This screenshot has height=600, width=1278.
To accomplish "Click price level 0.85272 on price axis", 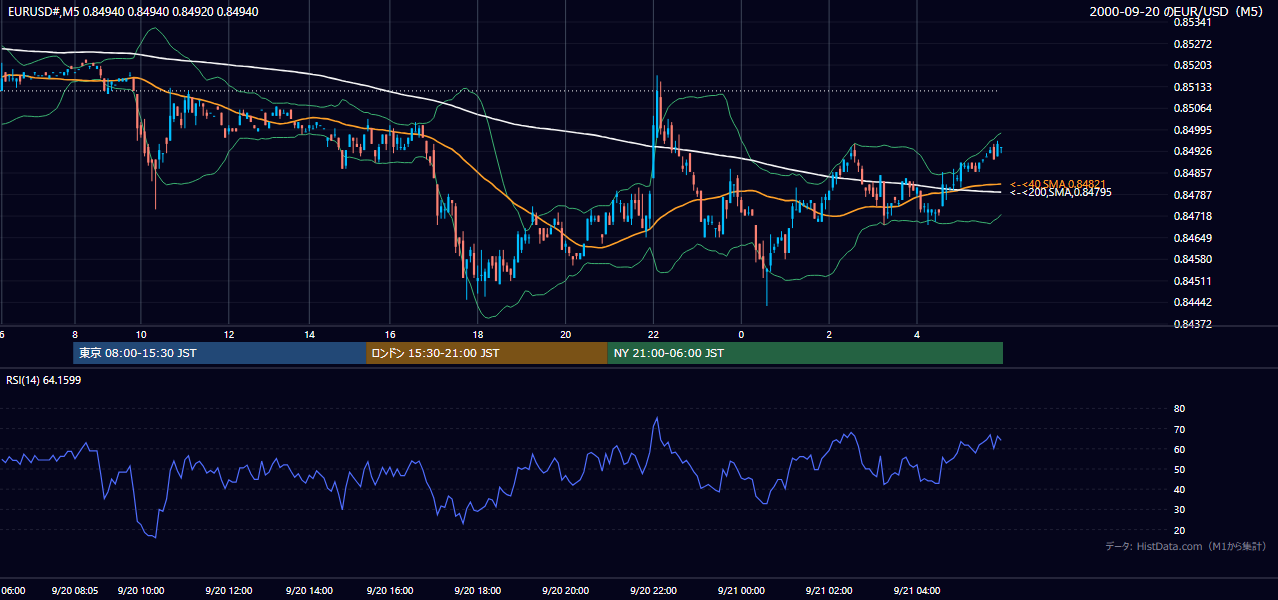I will pyautogui.click(x=1192, y=44).
